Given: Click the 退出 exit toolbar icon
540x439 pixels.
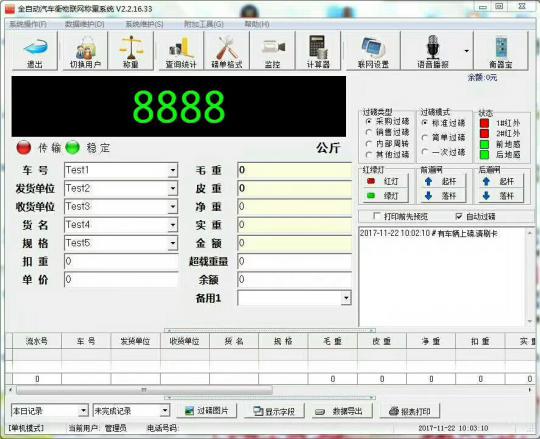Looking at the screenshot, I should coord(35,51).
